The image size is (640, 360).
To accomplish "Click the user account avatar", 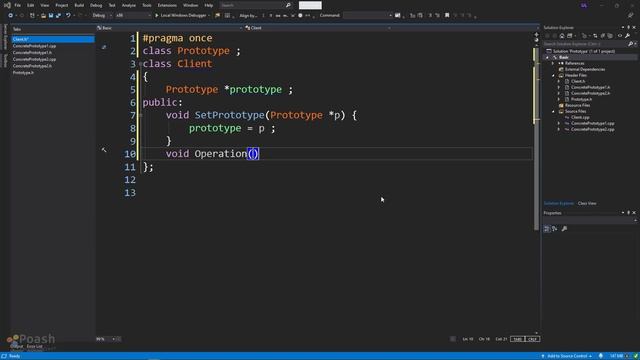I will pos(584,5).
